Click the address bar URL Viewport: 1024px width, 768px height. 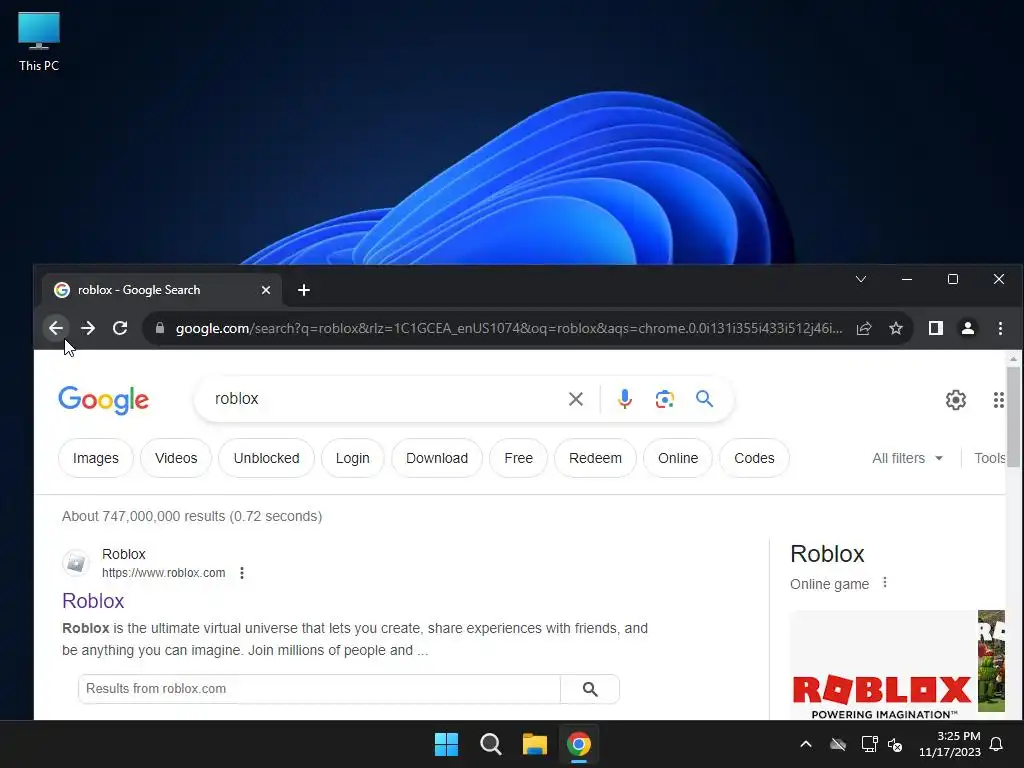[509, 328]
